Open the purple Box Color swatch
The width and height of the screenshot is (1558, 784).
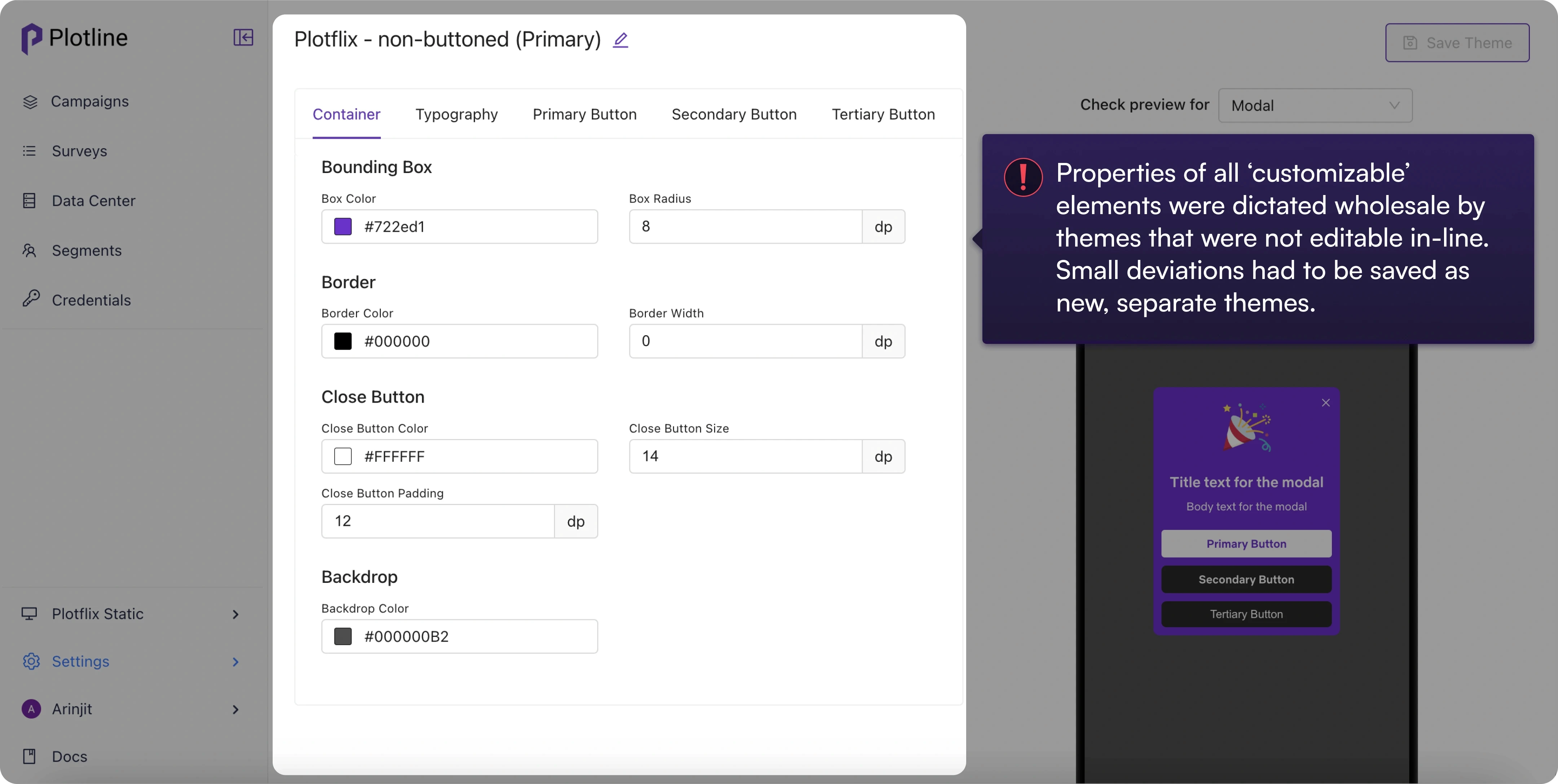(343, 227)
